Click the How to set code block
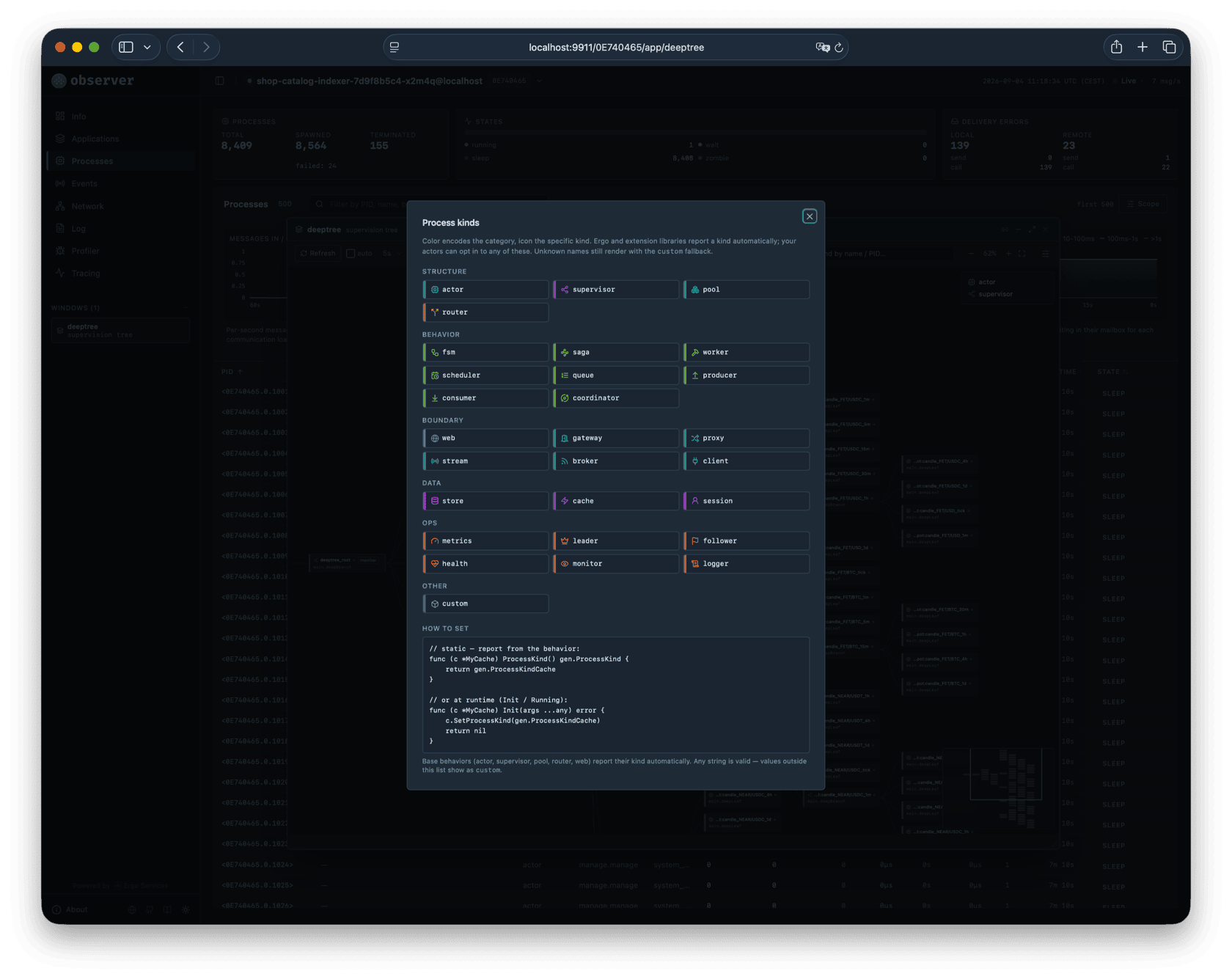1232x979 pixels. click(616, 695)
